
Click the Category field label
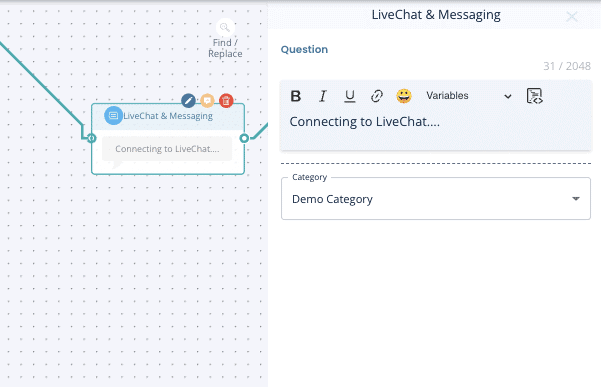click(x=309, y=177)
